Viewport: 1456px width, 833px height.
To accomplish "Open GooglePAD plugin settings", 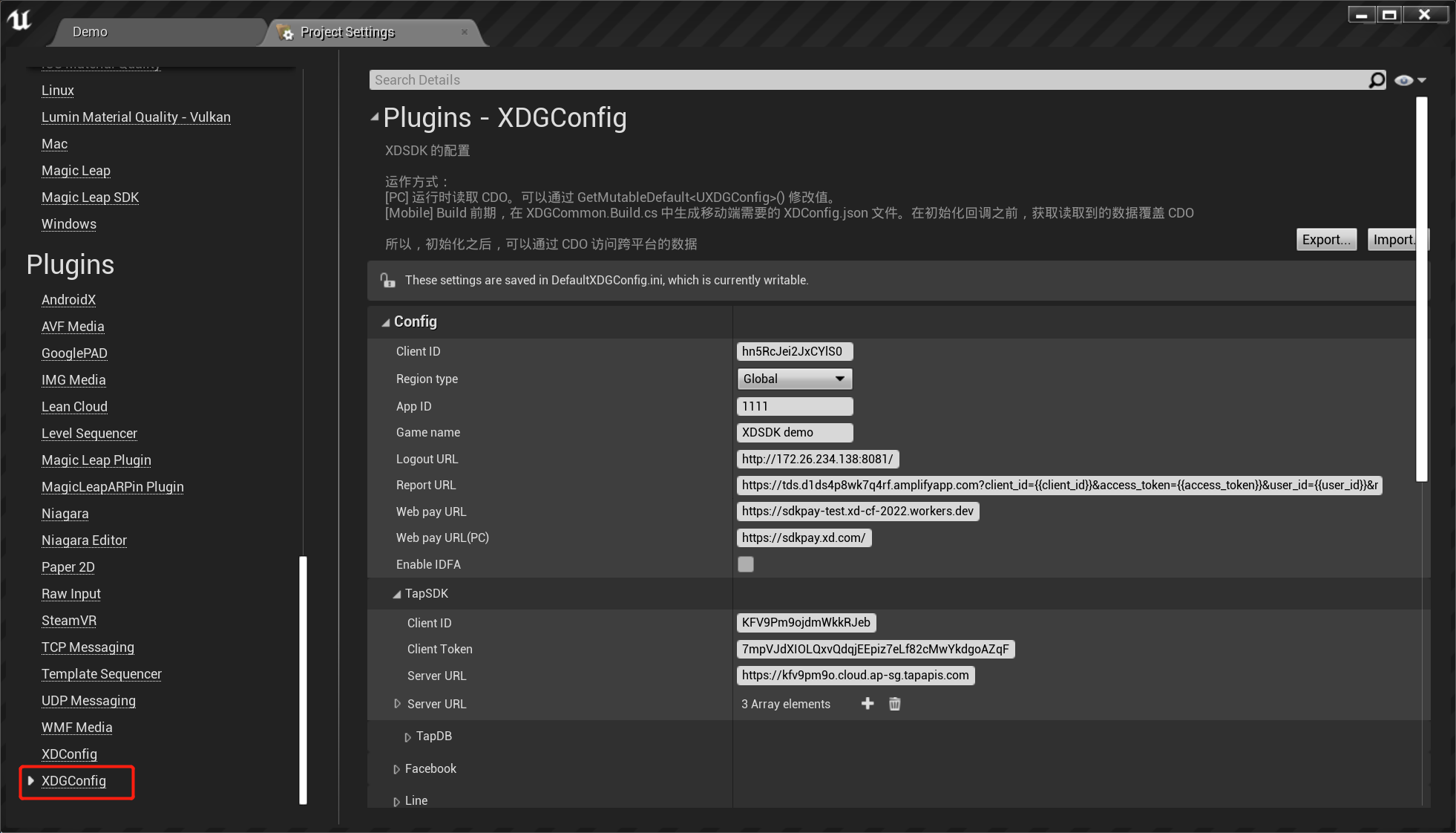I will tap(74, 353).
